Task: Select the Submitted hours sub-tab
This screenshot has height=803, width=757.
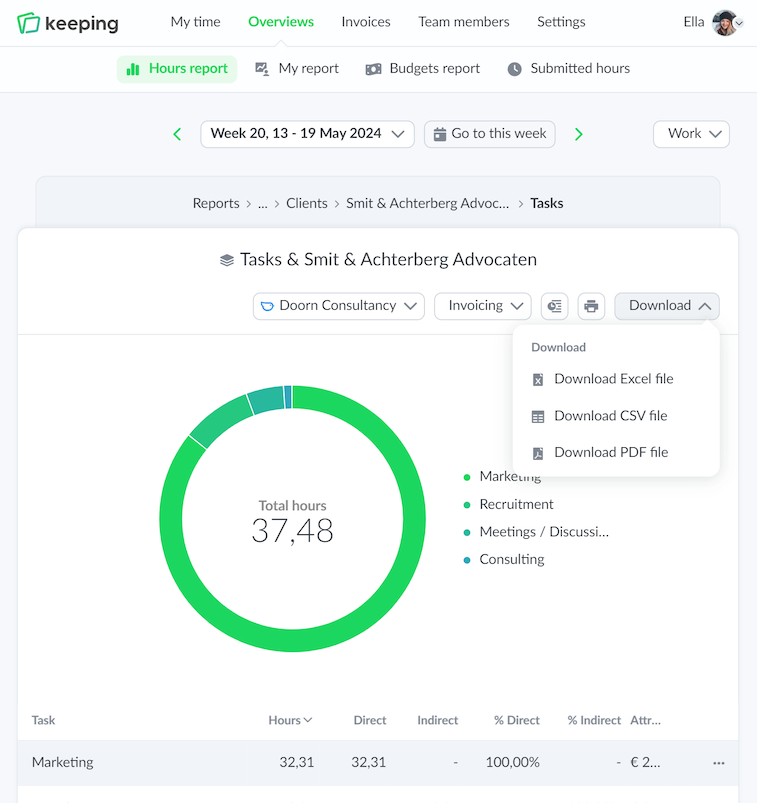Action: [x=569, y=69]
